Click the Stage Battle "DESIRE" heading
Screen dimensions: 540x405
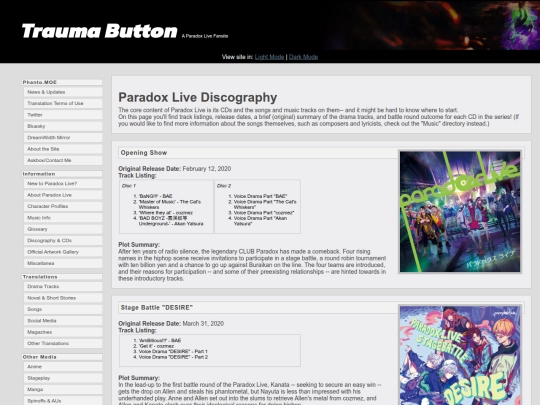point(157,308)
